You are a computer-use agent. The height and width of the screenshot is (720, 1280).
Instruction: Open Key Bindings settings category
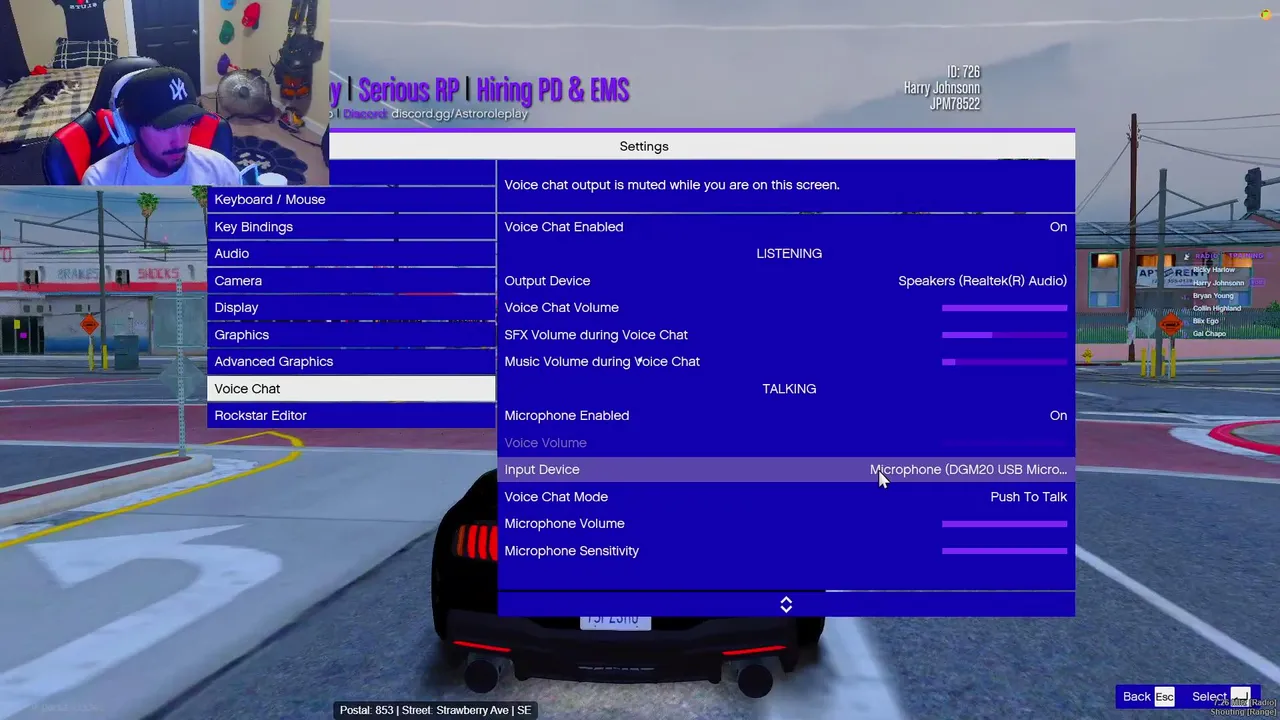[x=351, y=227]
